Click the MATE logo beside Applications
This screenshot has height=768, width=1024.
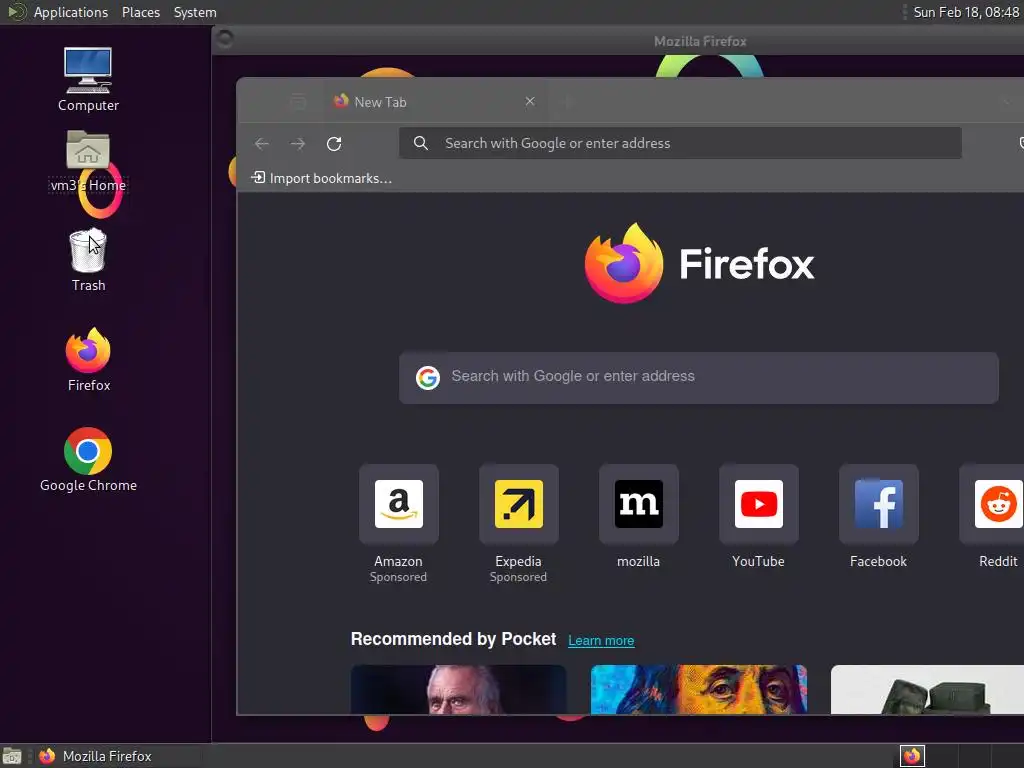[x=16, y=12]
